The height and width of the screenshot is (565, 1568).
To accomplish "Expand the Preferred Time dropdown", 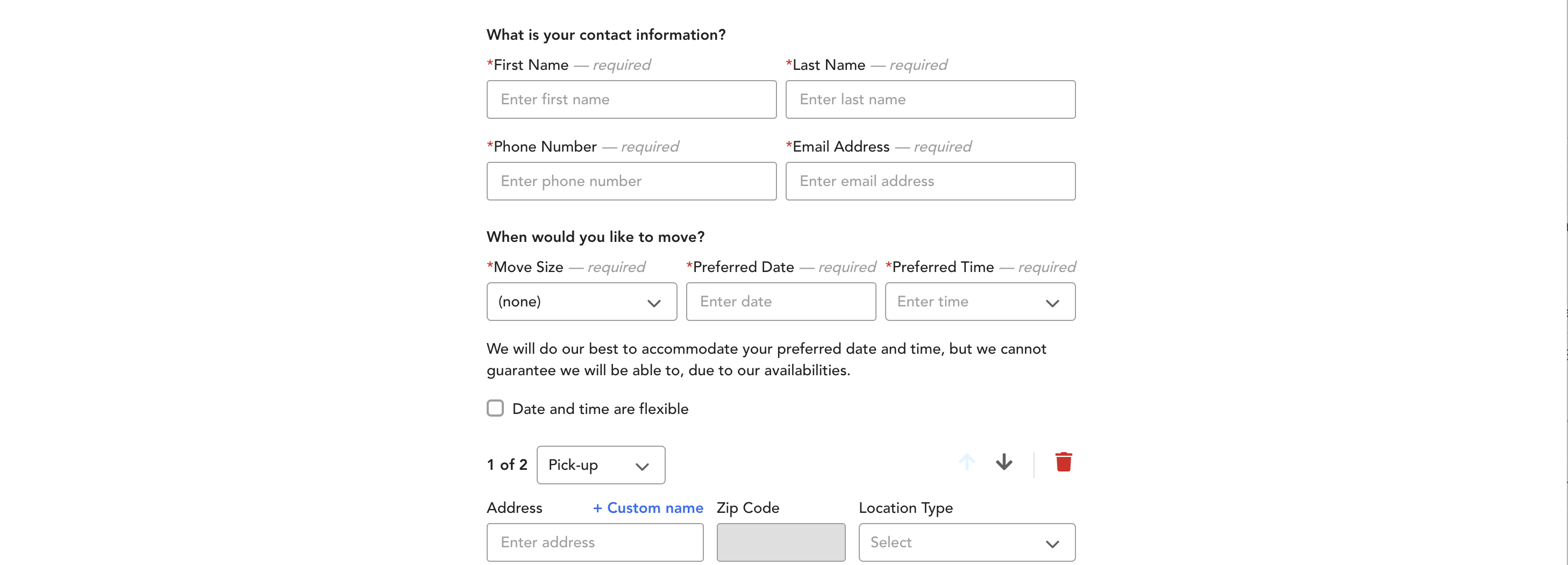I will [979, 302].
